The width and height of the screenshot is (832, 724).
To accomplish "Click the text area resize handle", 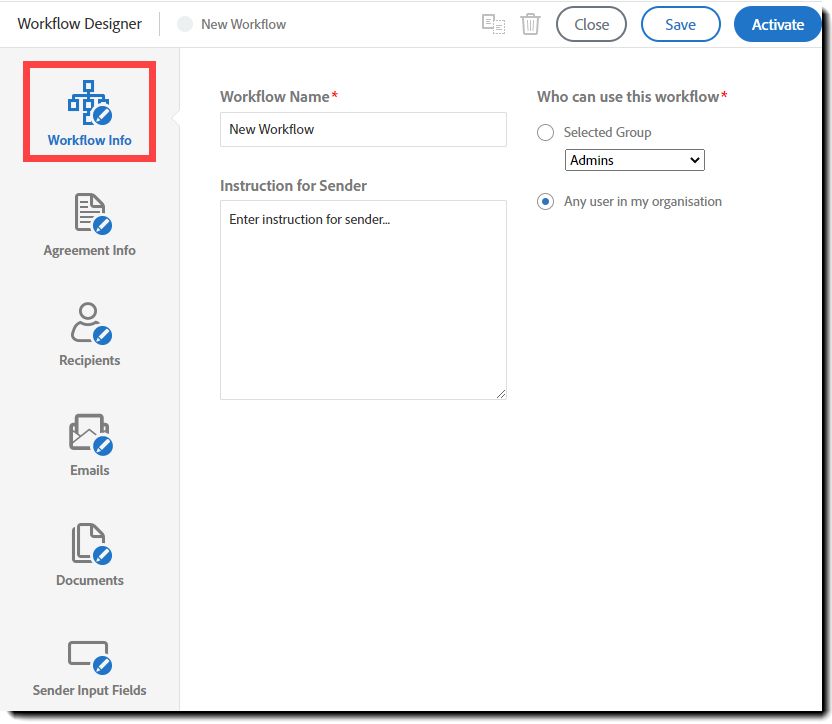I will [x=501, y=394].
